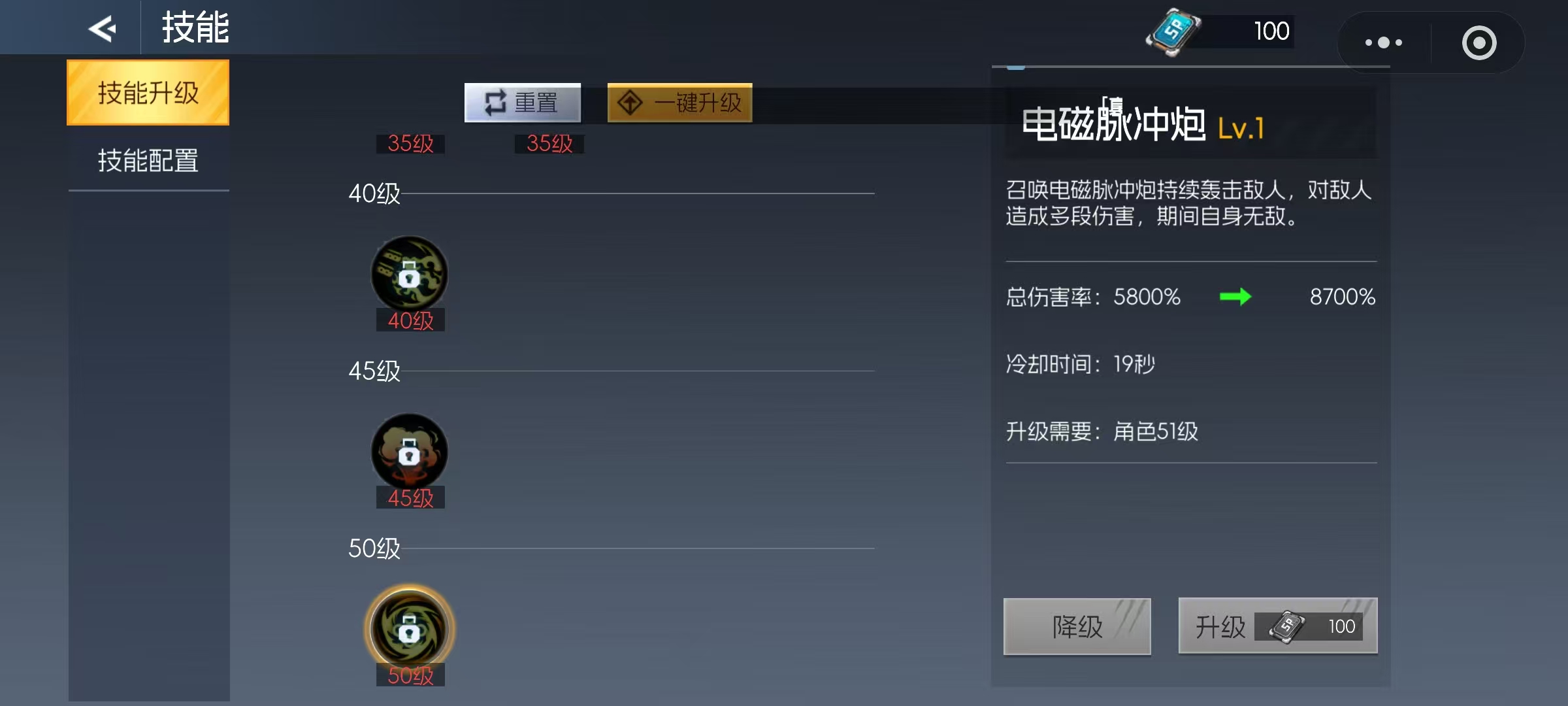
Task: Click the 45级 tier divider label
Action: click(374, 371)
